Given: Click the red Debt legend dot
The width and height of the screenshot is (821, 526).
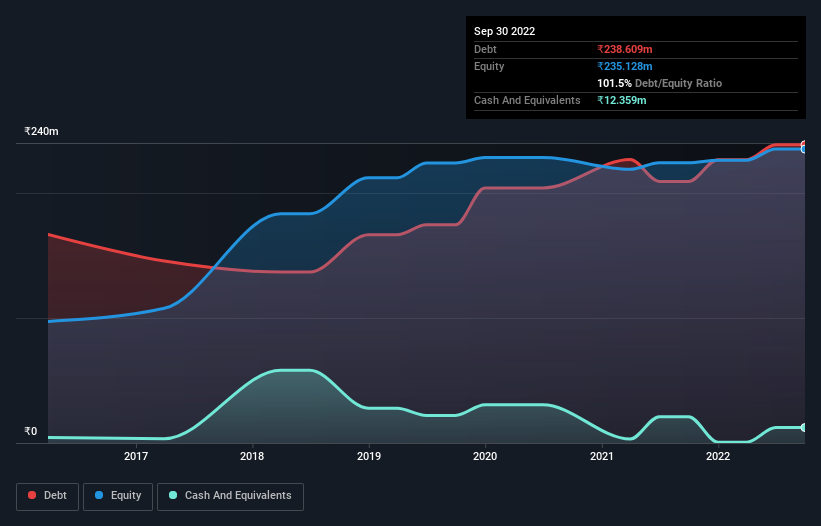Looking at the screenshot, I should tap(32, 495).
